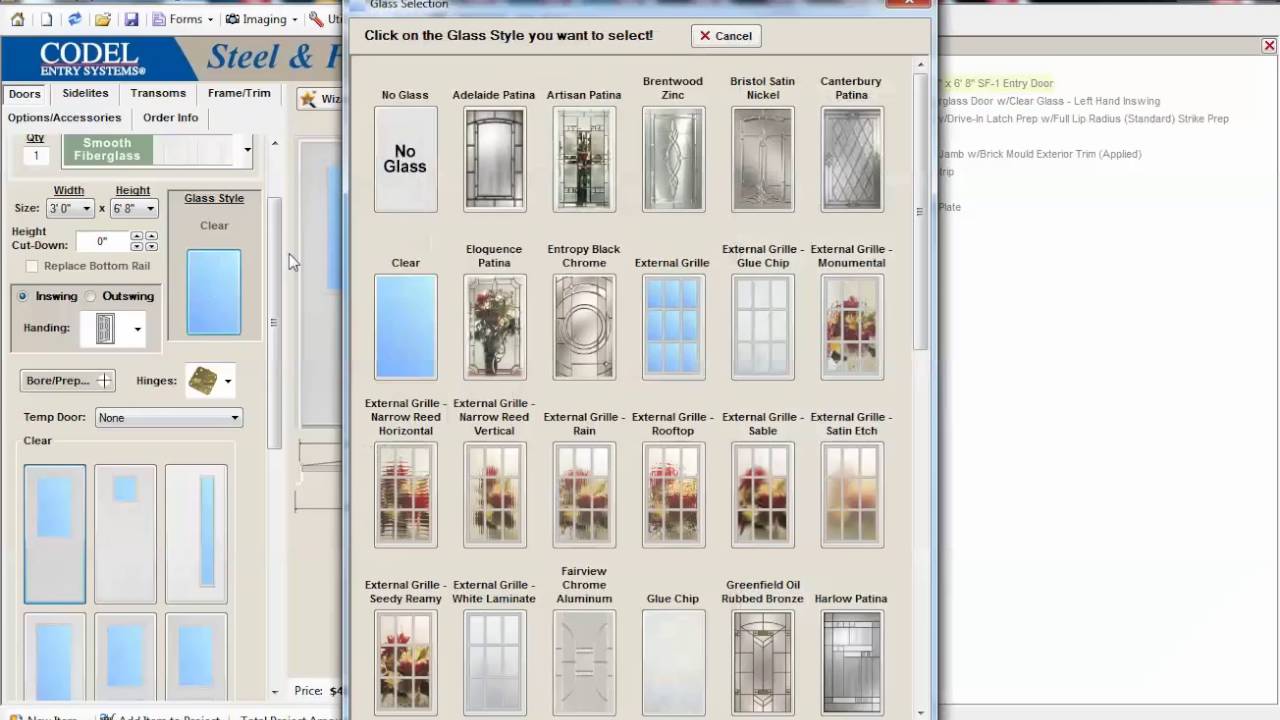
Task: Select External Grille - Rain glass
Action: pyautogui.click(x=584, y=495)
